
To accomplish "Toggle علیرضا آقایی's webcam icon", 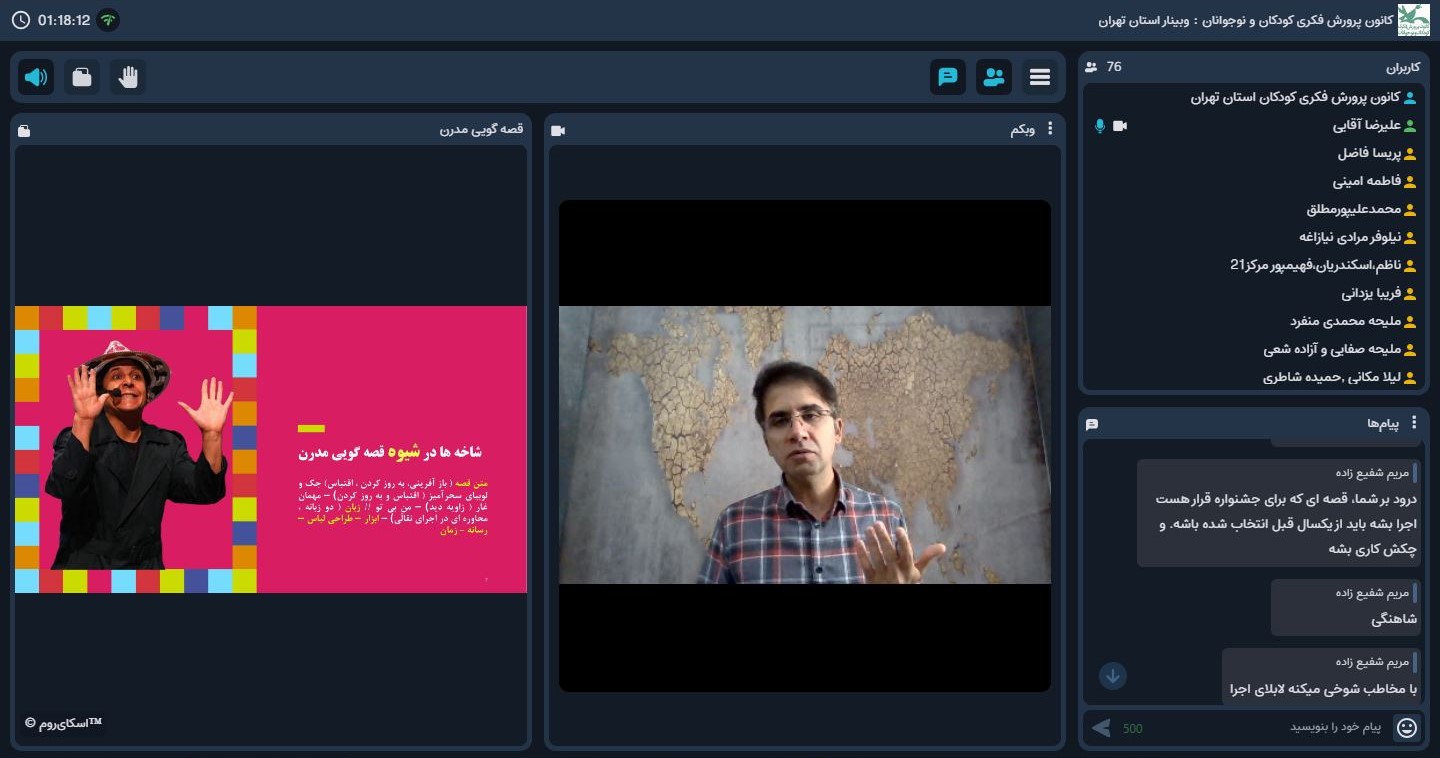I will point(1122,126).
